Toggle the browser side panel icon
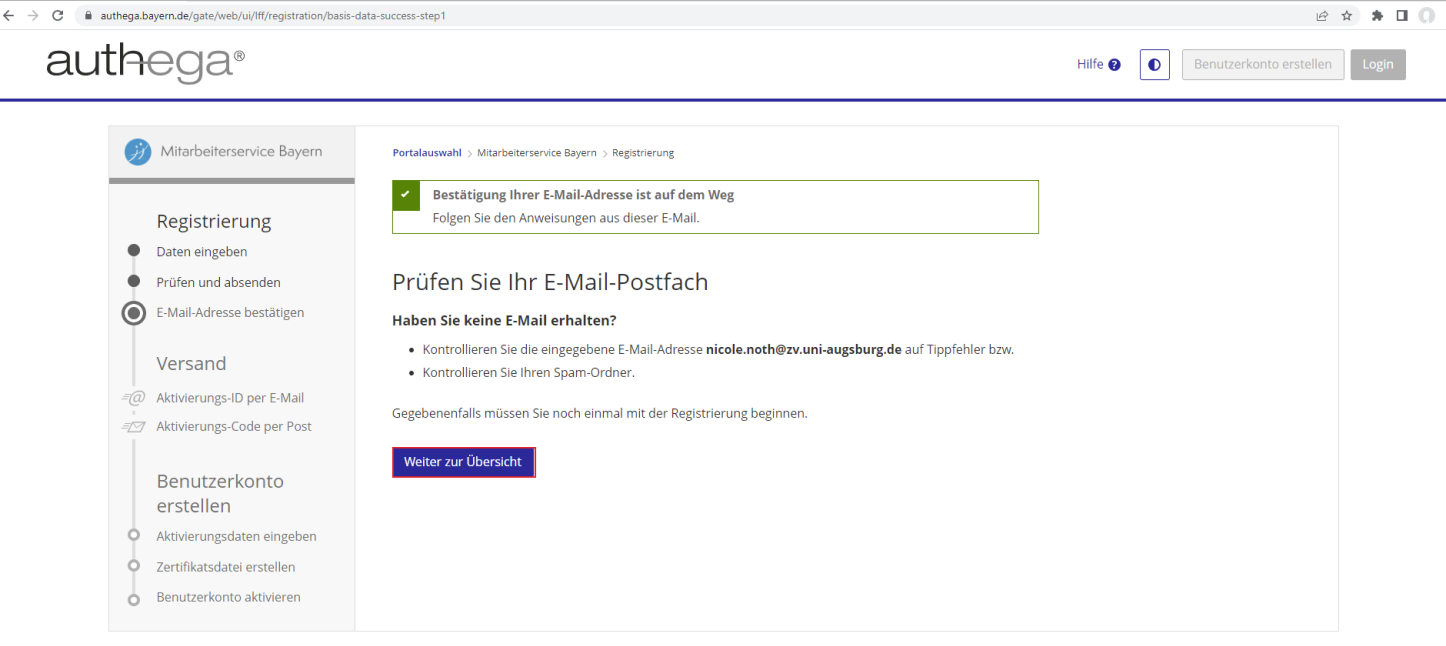The width and height of the screenshot is (1446, 646). [1402, 16]
